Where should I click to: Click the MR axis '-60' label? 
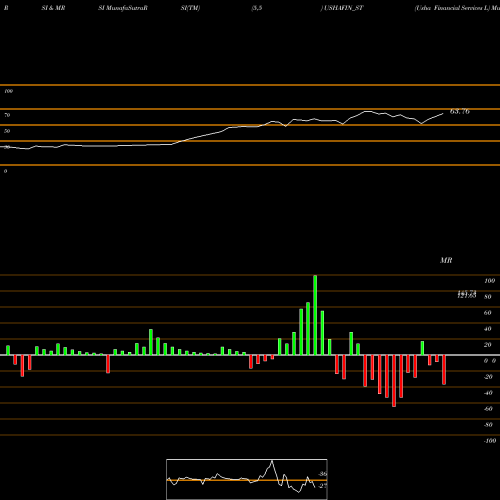tap(488, 409)
